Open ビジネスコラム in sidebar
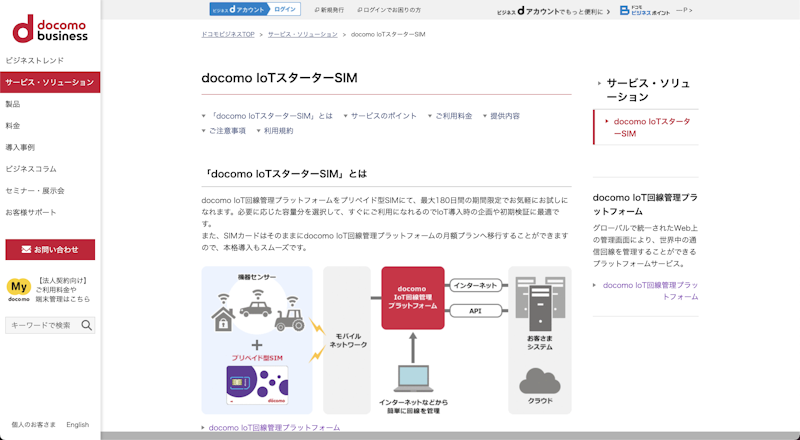 tap(31, 169)
